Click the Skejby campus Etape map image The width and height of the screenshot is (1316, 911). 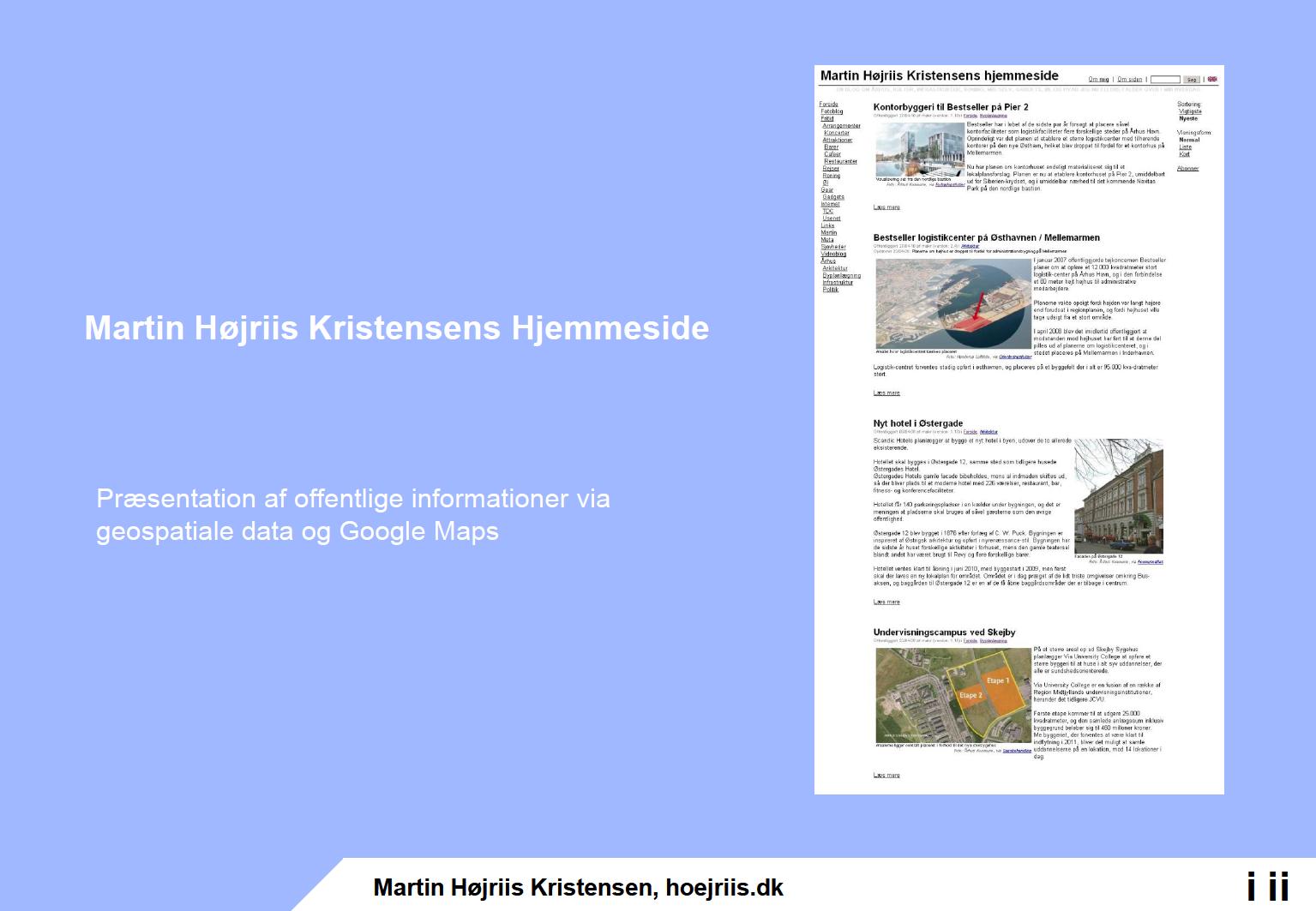[952, 695]
